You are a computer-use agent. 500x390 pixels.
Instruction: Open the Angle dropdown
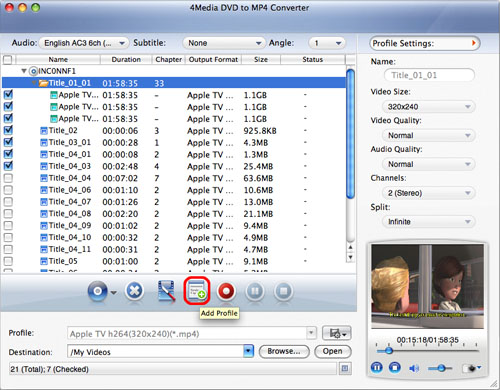click(327, 43)
